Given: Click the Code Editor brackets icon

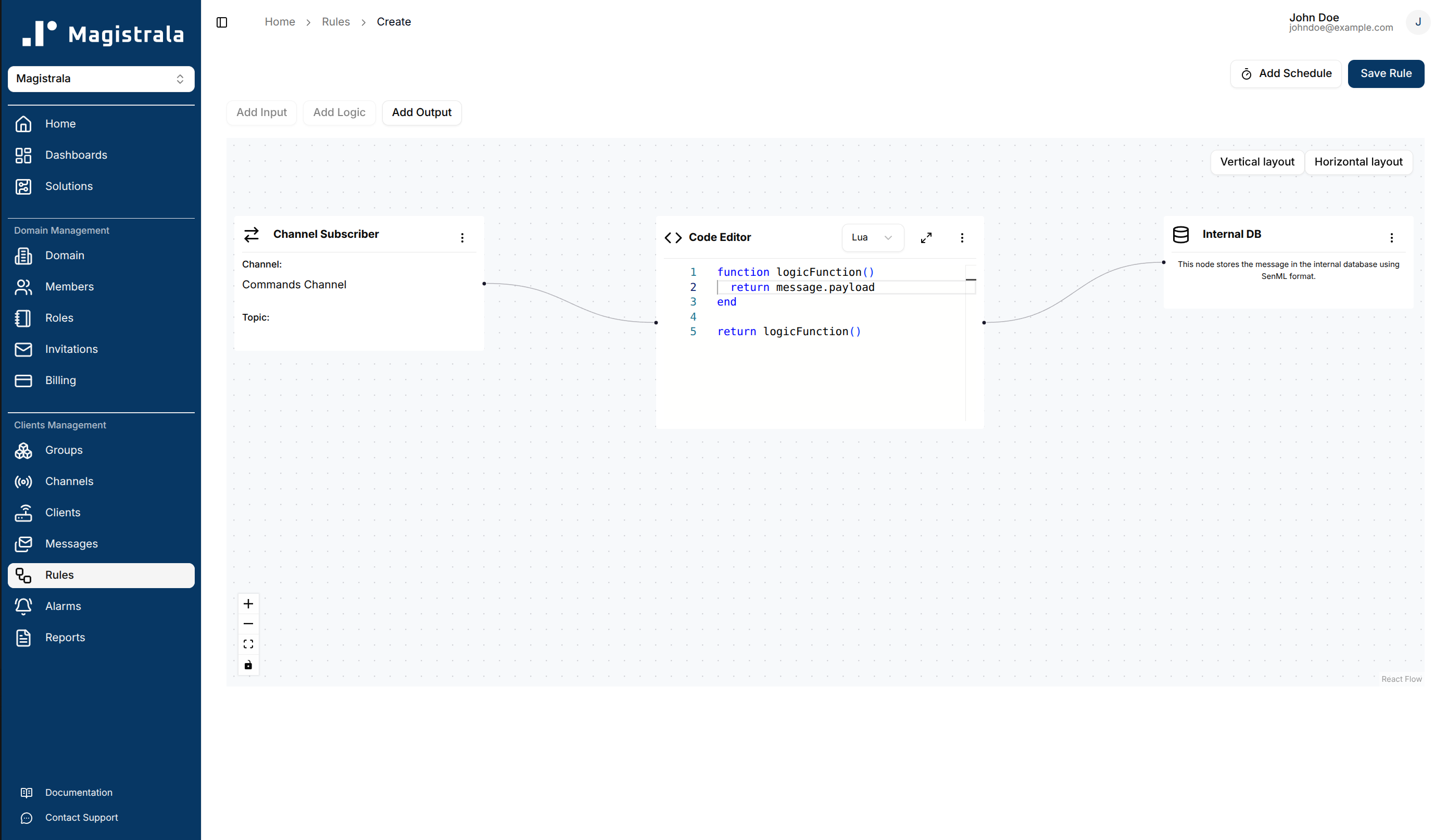Looking at the screenshot, I should [x=673, y=237].
